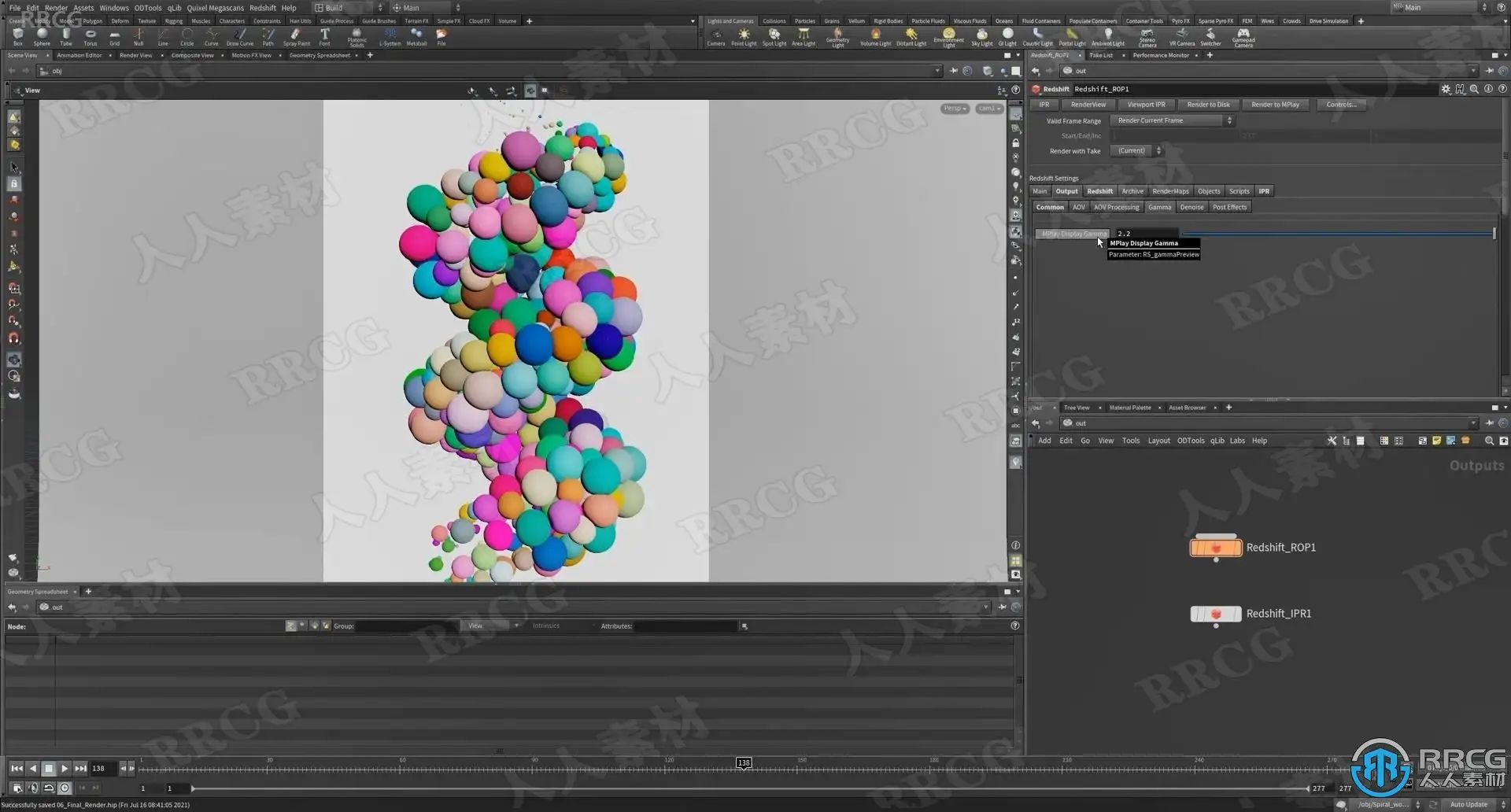The width and height of the screenshot is (1511, 812).
Task: Select the Redshift_IPR1 node
Action: coord(1215,614)
